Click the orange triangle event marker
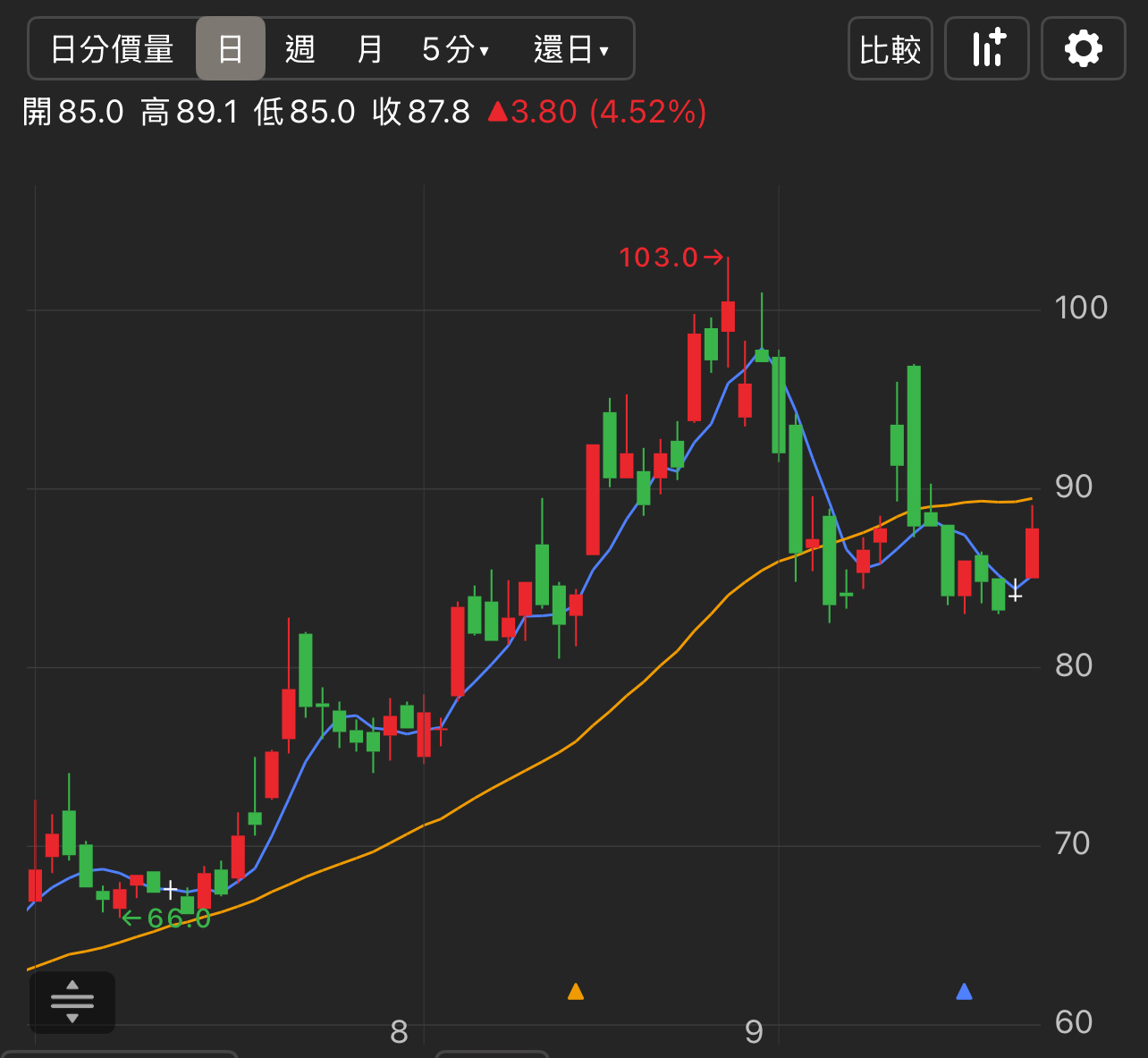 (576, 991)
